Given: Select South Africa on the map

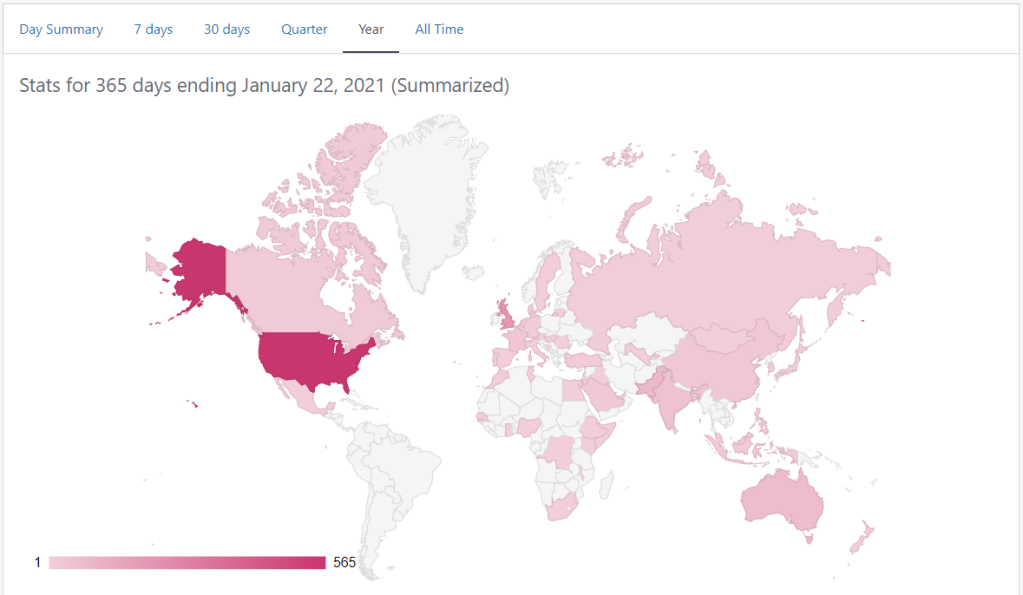Looking at the screenshot, I should (560, 507).
